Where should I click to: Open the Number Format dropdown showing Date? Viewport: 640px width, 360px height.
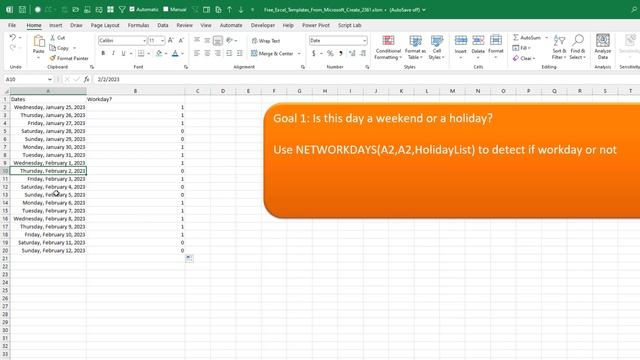(x=364, y=41)
